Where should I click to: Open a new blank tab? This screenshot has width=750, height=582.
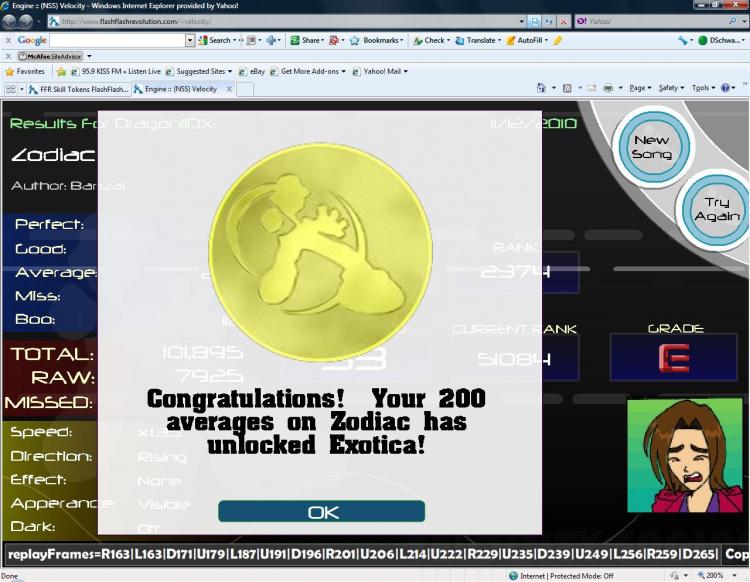[x=245, y=89]
